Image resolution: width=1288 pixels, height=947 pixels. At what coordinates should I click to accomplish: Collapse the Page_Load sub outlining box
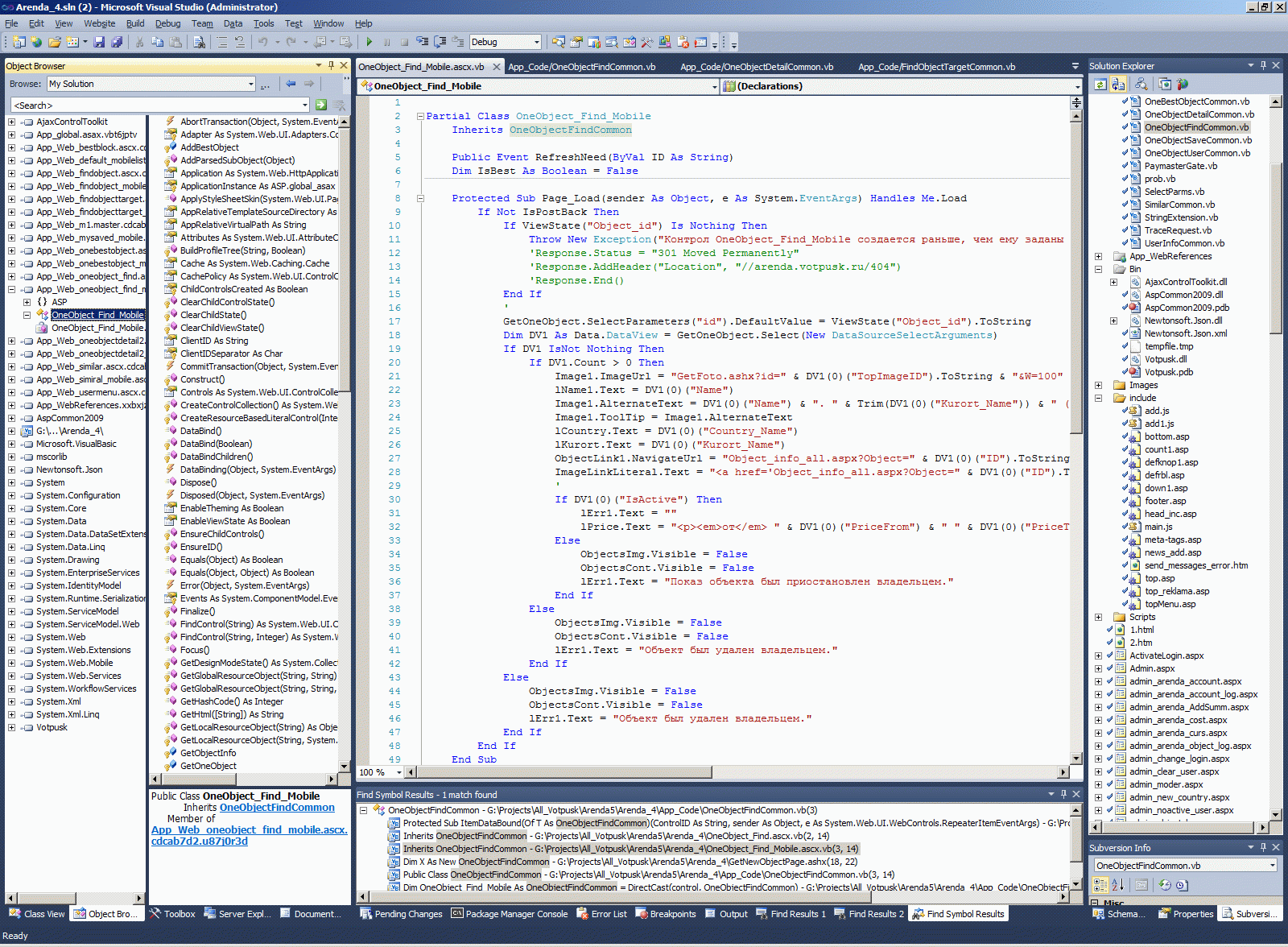click(x=420, y=198)
